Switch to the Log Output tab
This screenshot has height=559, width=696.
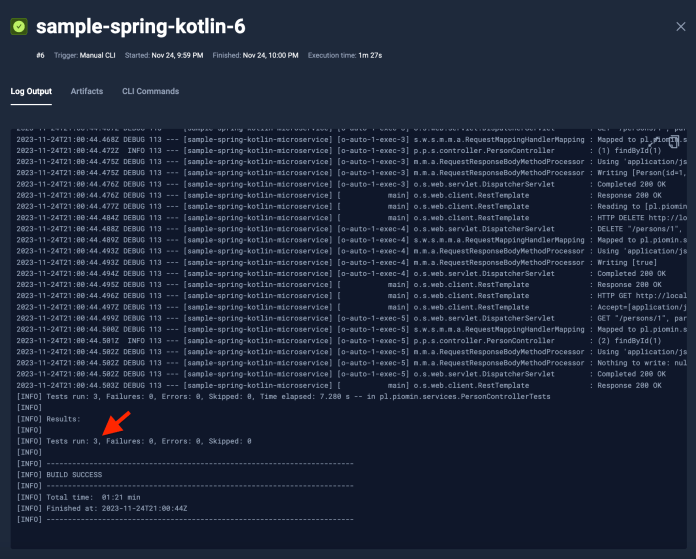31,91
